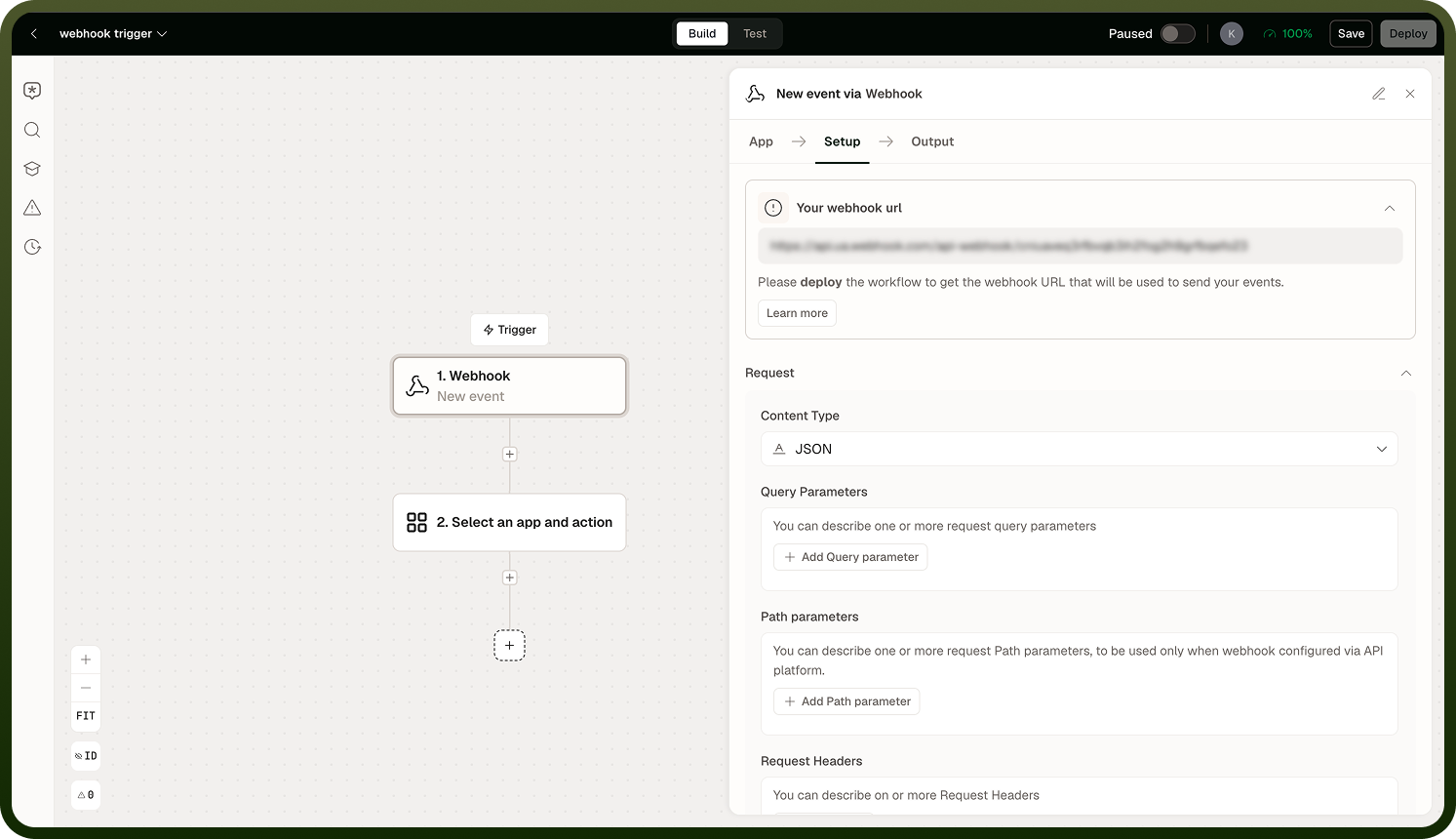Switch to the Build mode tab
Screen dimensions: 1456x839
click(702, 33)
